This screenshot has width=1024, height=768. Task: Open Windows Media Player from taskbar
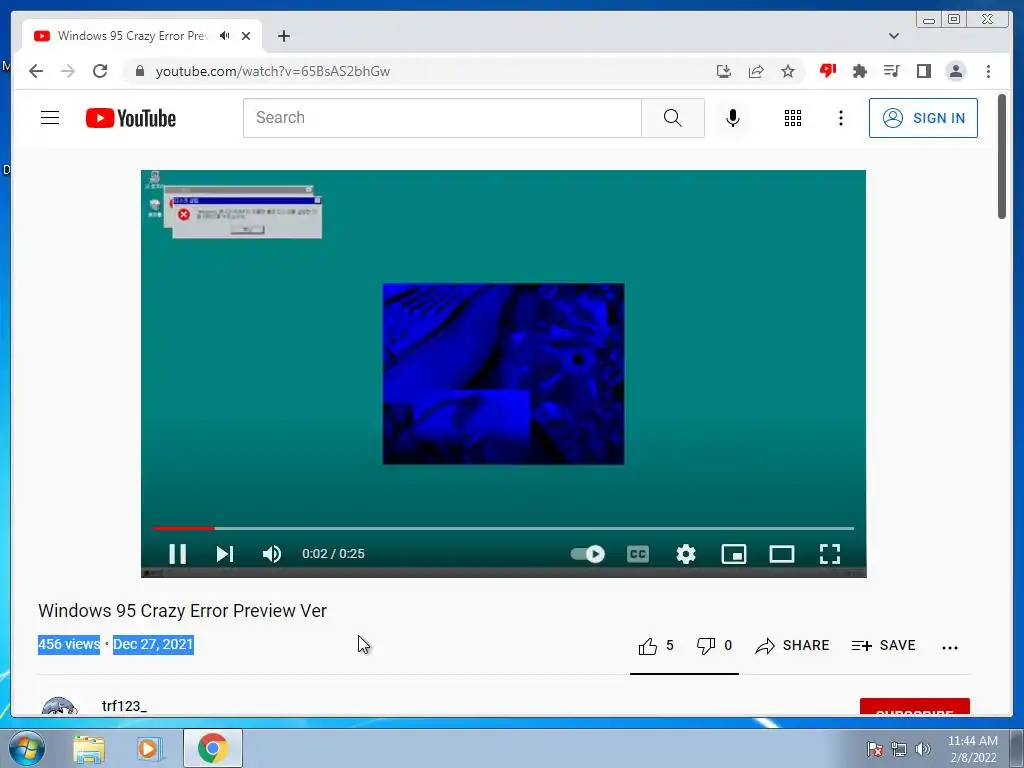pos(149,749)
